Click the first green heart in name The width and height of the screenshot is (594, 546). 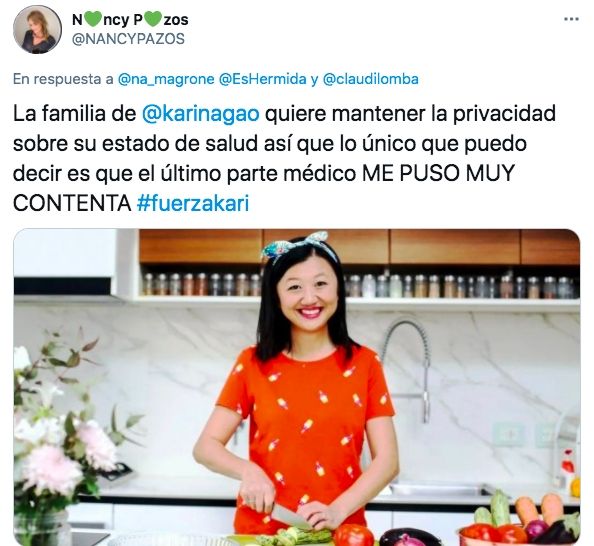coord(92,20)
